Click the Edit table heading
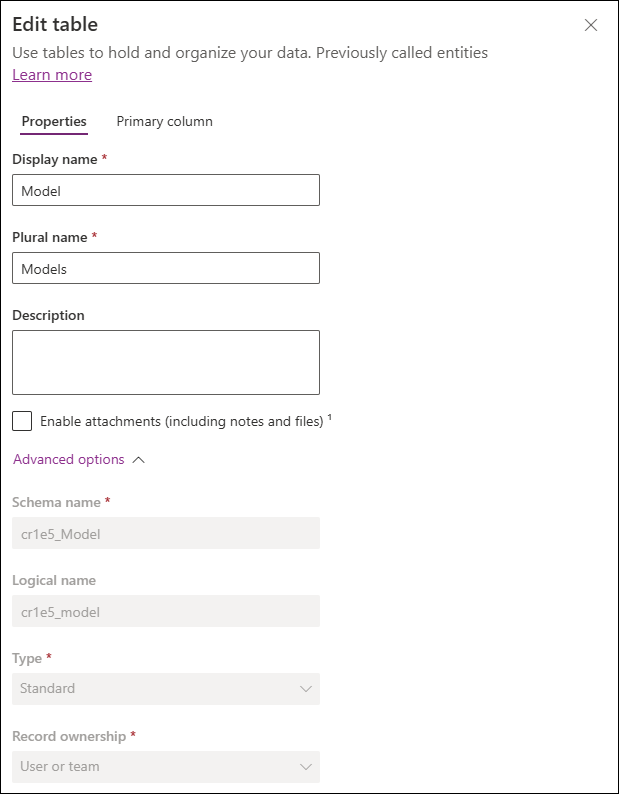This screenshot has height=794, width=619. coord(55,24)
